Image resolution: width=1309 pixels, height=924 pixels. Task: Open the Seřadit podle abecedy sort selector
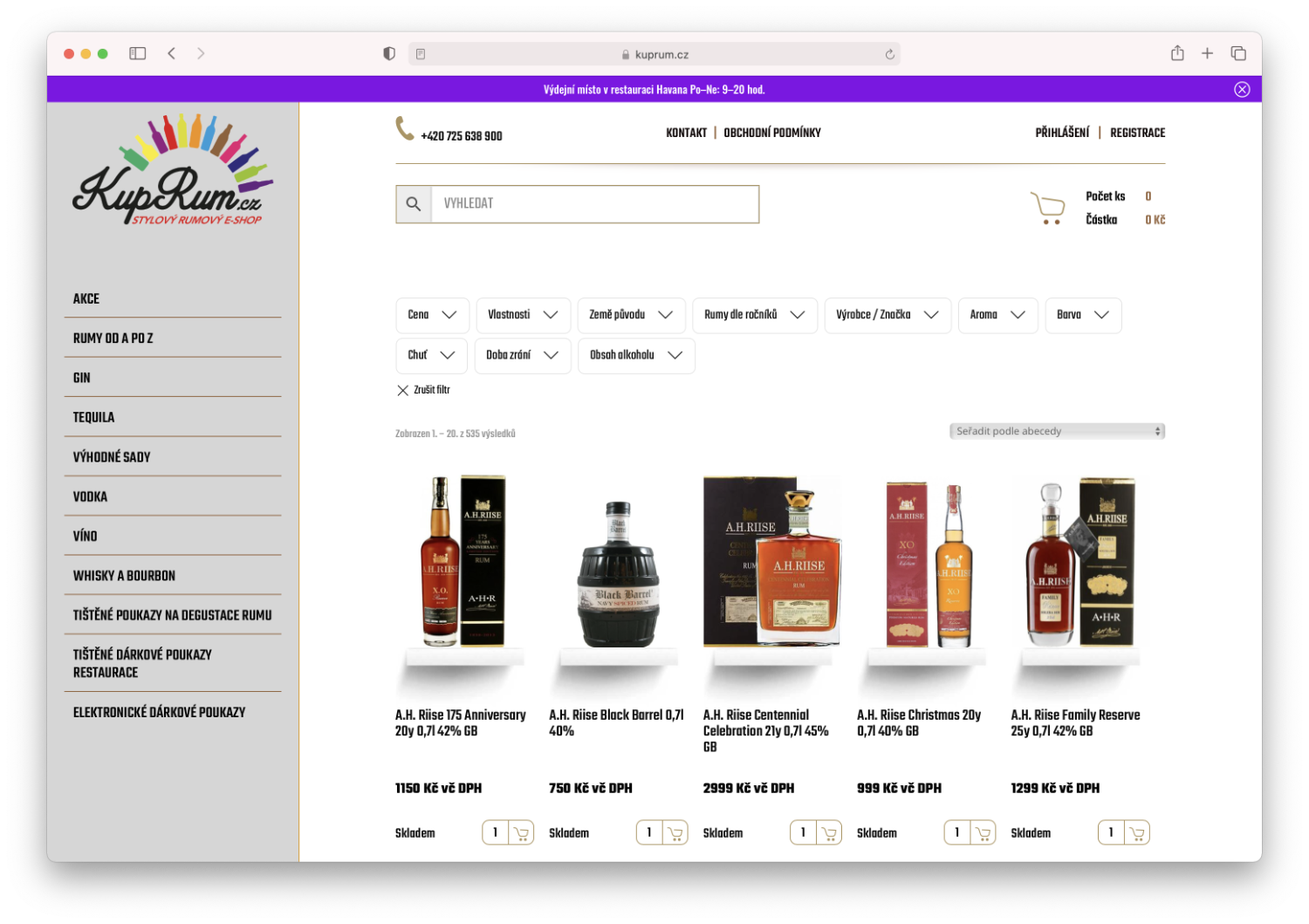coord(1056,430)
